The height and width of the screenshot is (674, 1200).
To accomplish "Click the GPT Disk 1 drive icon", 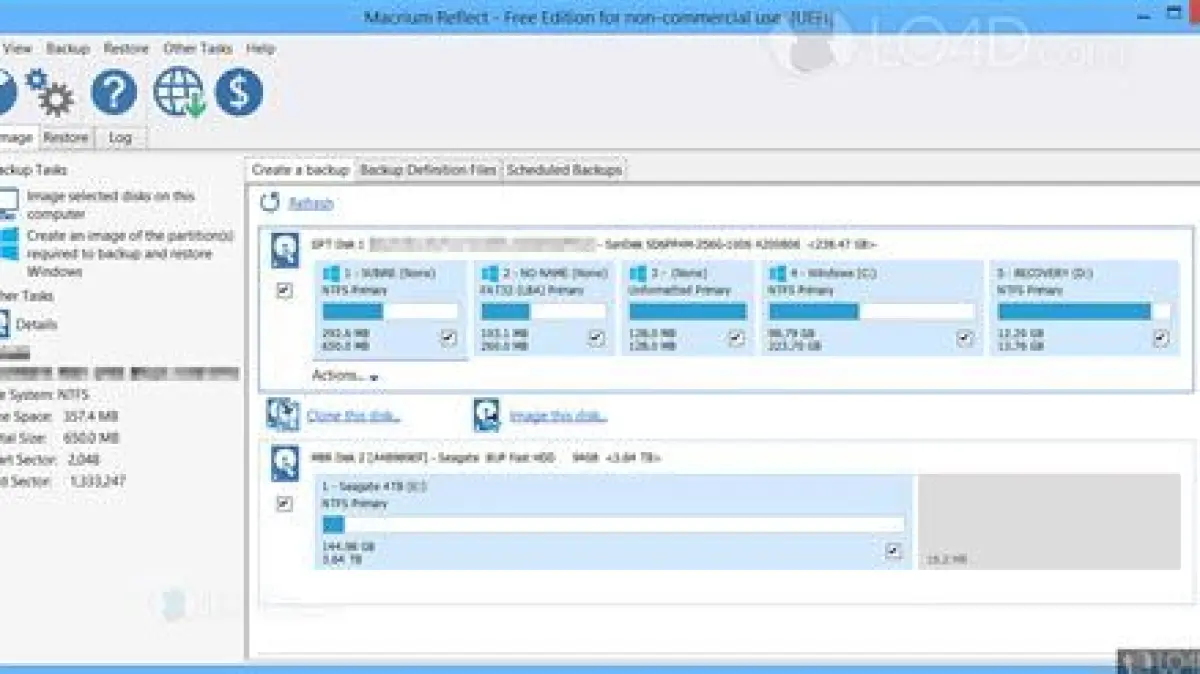I will pyautogui.click(x=285, y=252).
